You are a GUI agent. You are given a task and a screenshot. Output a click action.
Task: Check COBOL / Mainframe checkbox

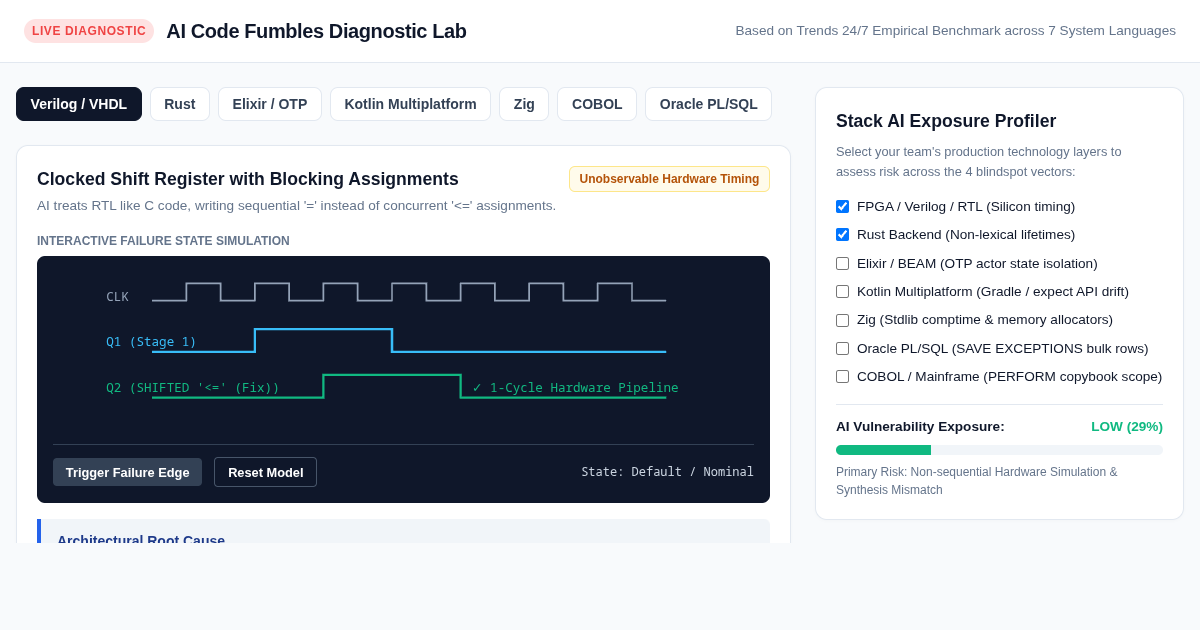click(x=842, y=377)
